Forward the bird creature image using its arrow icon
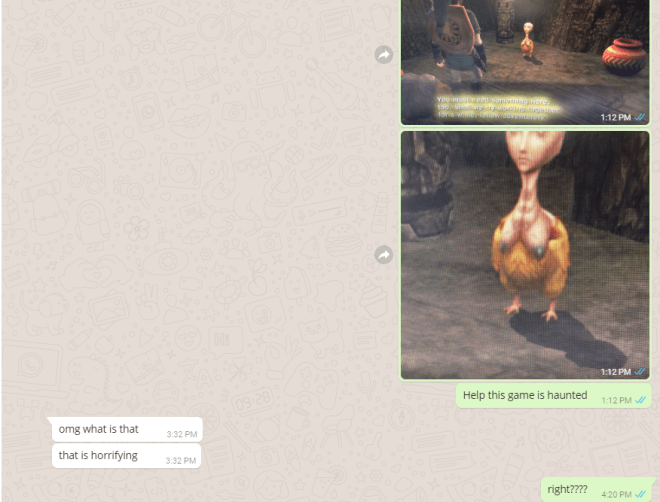 pos(384,255)
